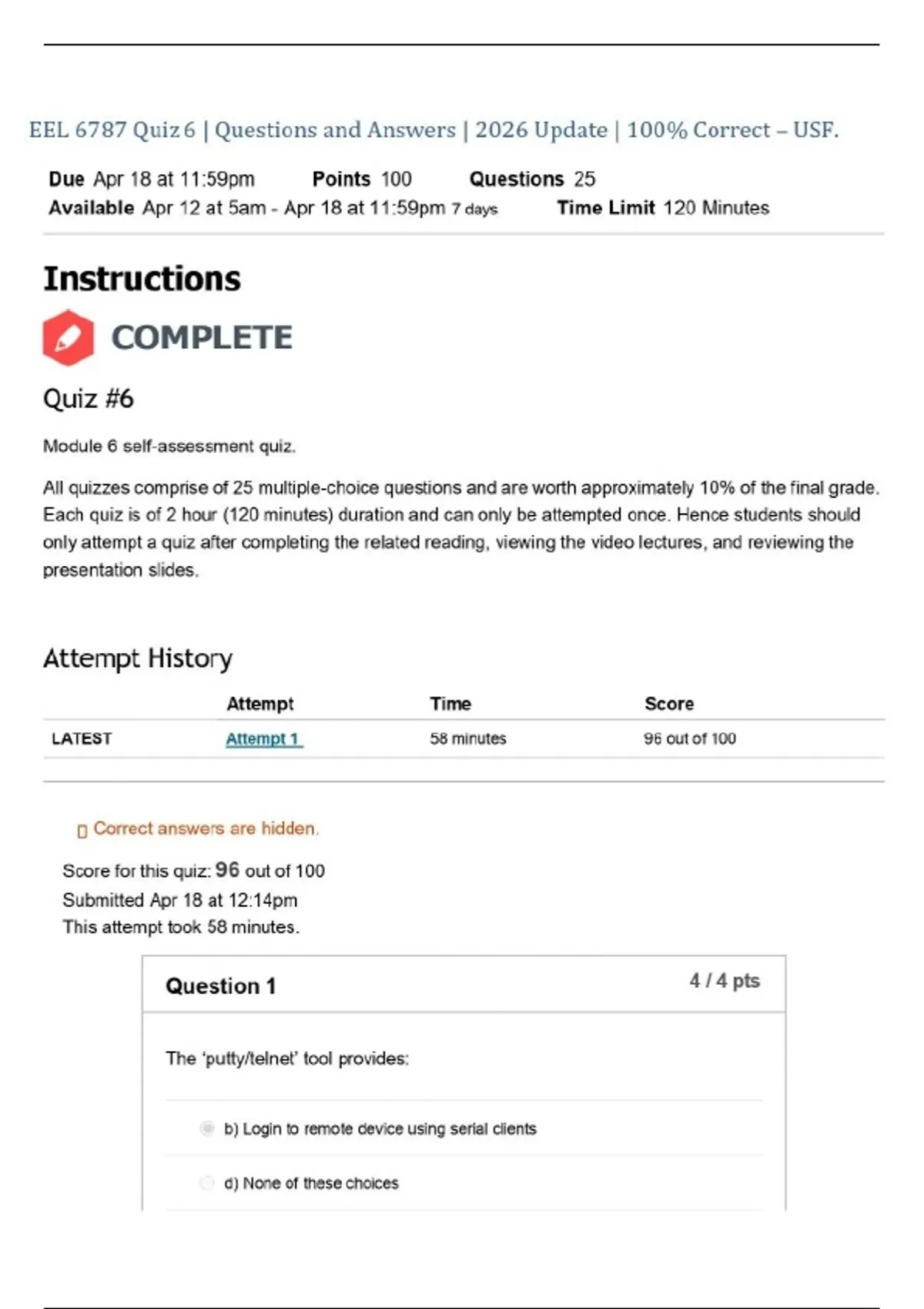This screenshot has height=1309, width=924.
Task: Click the Attempt column header
Action: (259, 704)
